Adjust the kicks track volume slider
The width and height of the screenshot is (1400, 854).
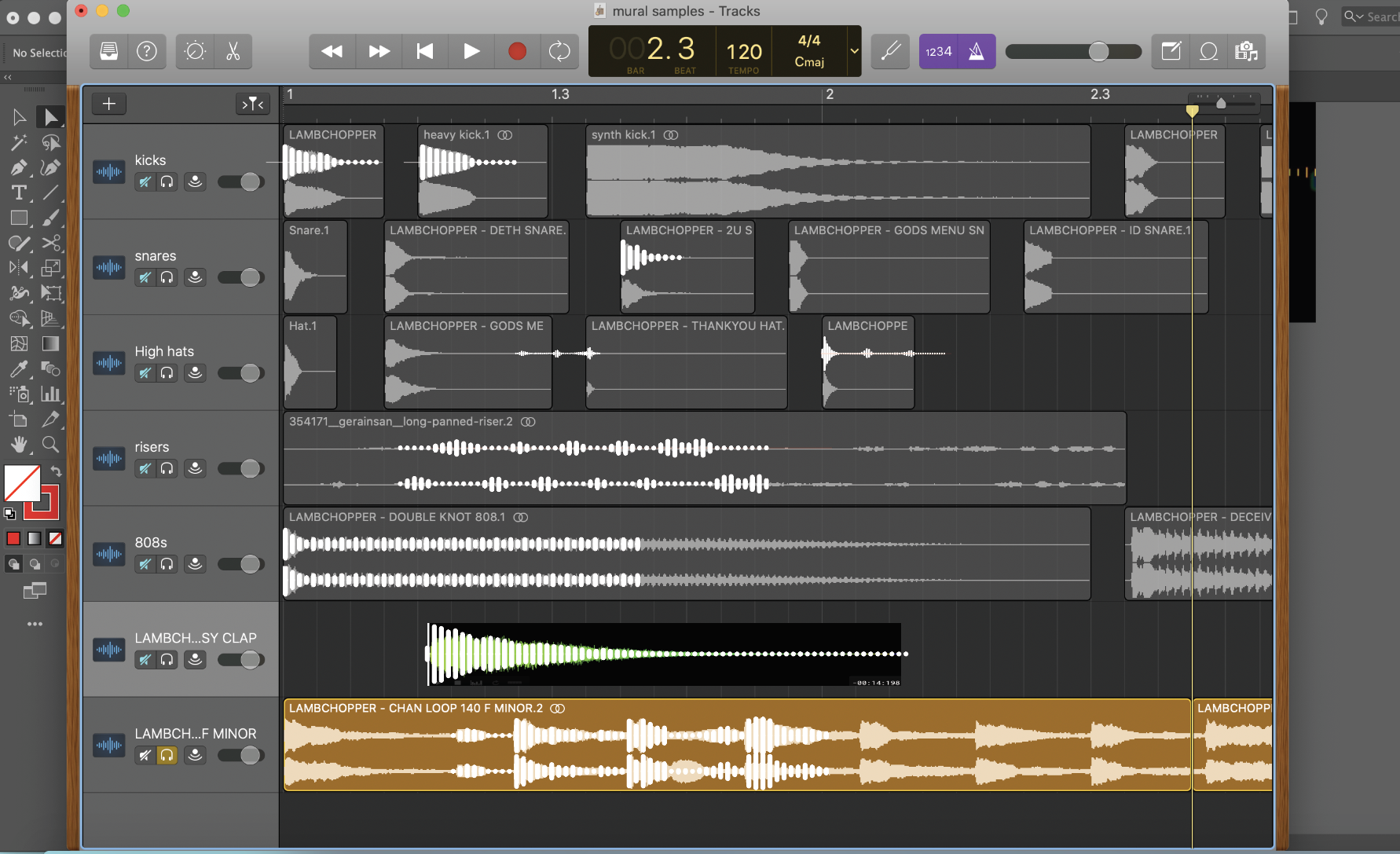pyautogui.click(x=240, y=182)
